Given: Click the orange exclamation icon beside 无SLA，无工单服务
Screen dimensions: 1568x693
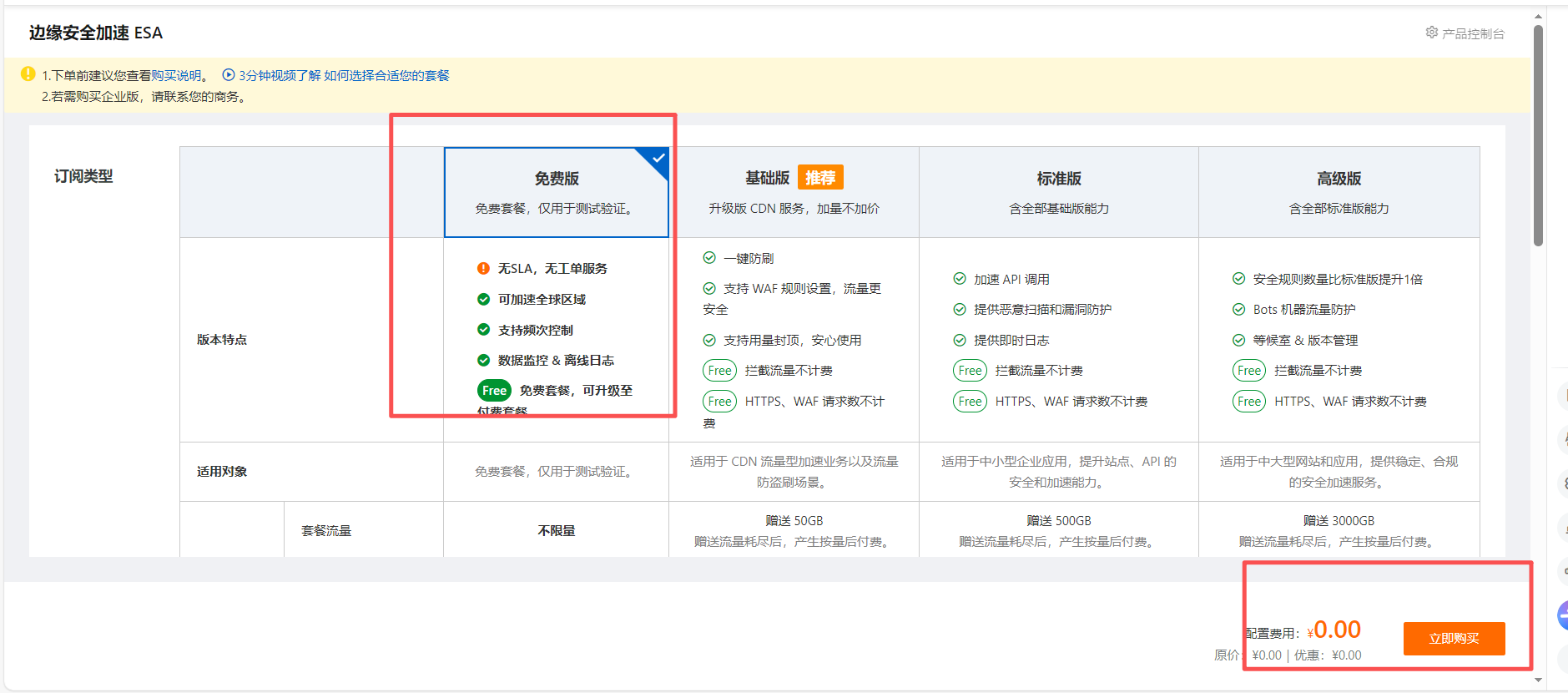Looking at the screenshot, I should click(x=483, y=268).
